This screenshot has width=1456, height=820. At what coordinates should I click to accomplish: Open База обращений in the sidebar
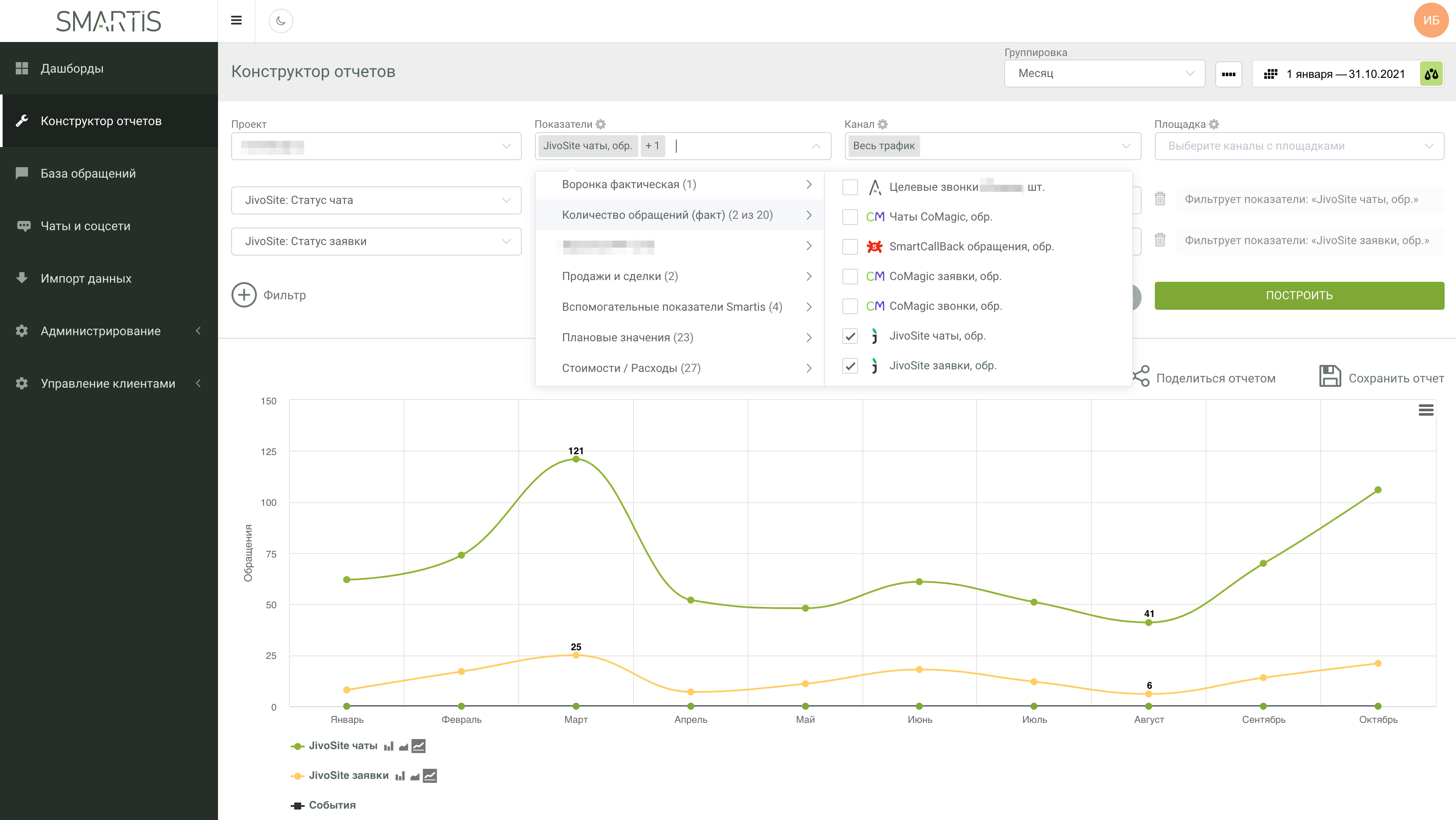[x=88, y=173]
